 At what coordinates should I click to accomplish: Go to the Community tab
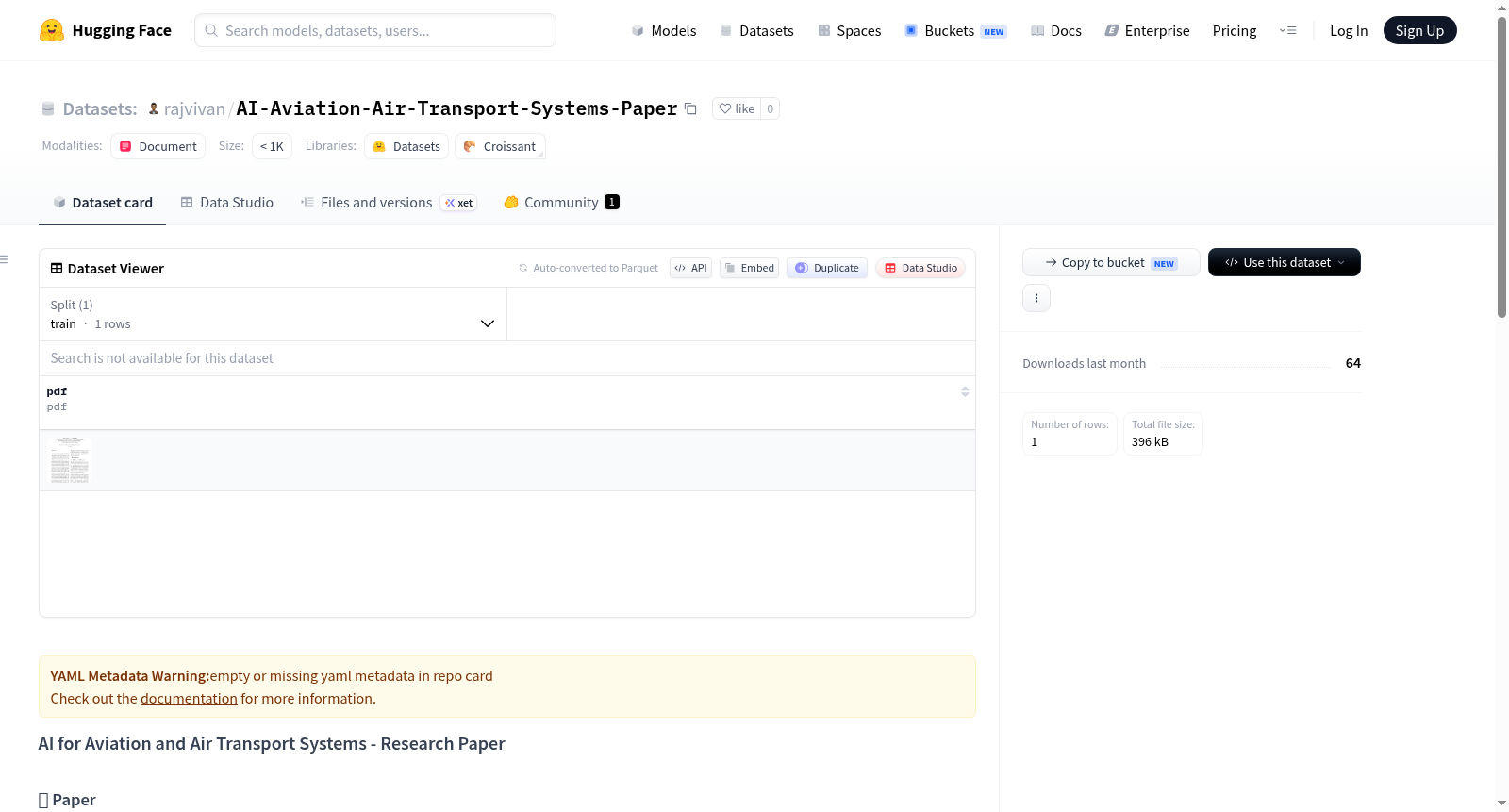(562, 203)
